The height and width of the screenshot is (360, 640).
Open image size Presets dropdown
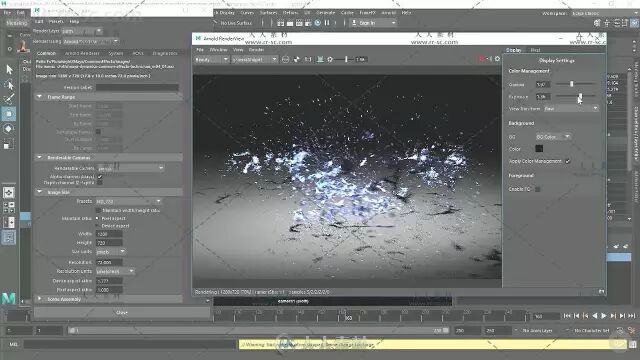coord(129,202)
